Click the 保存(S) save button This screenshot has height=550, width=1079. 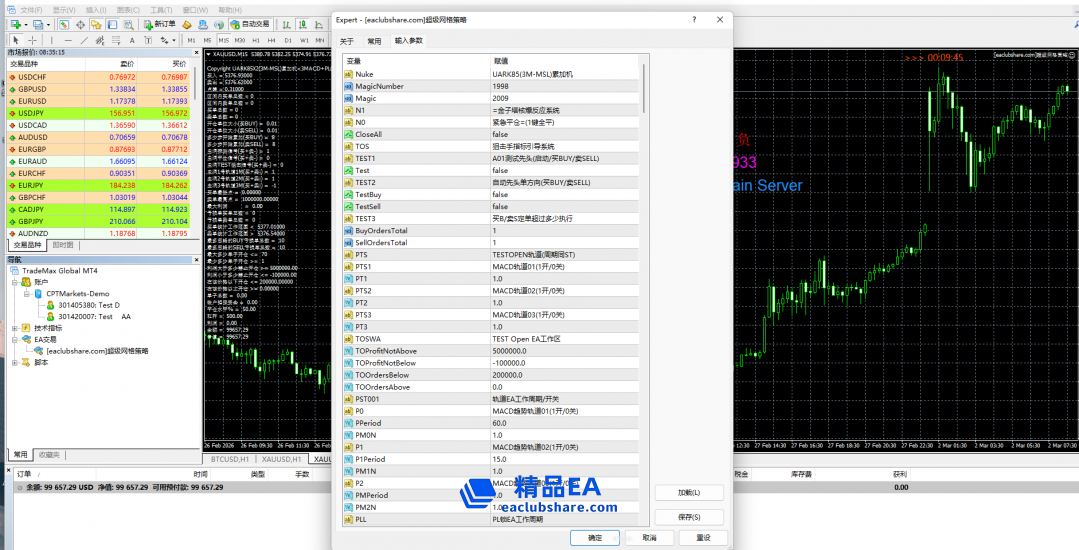(x=688, y=518)
